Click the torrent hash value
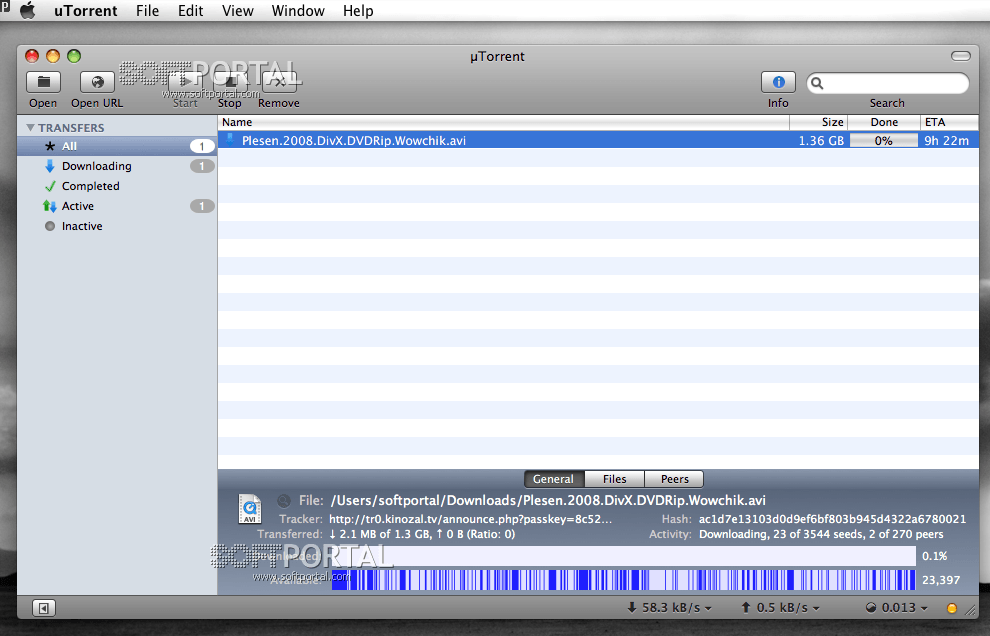The image size is (990, 636). [832, 519]
